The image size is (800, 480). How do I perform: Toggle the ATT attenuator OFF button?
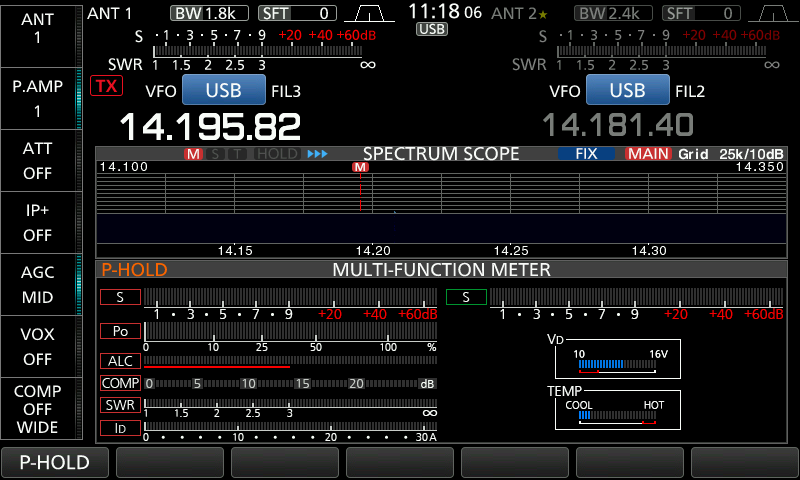(38, 160)
